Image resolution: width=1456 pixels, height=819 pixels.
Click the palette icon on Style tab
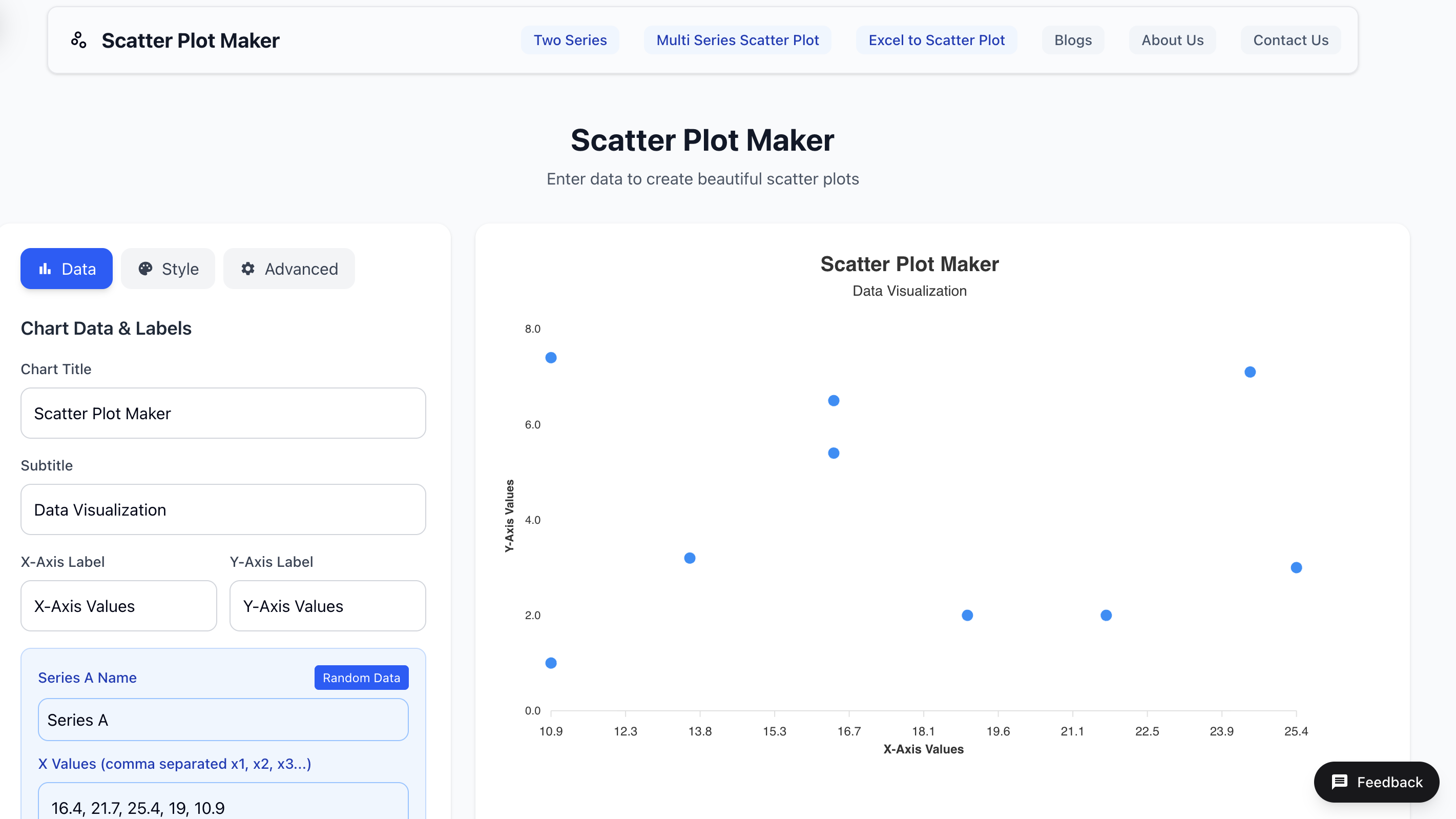point(145,269)
